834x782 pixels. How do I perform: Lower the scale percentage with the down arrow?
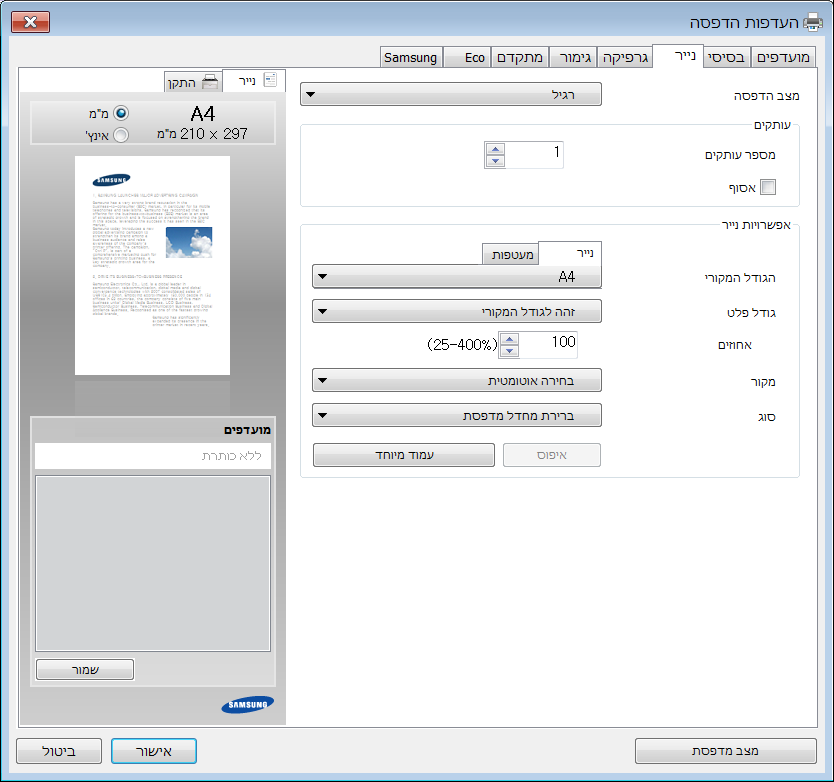click(x=509, y=351)
